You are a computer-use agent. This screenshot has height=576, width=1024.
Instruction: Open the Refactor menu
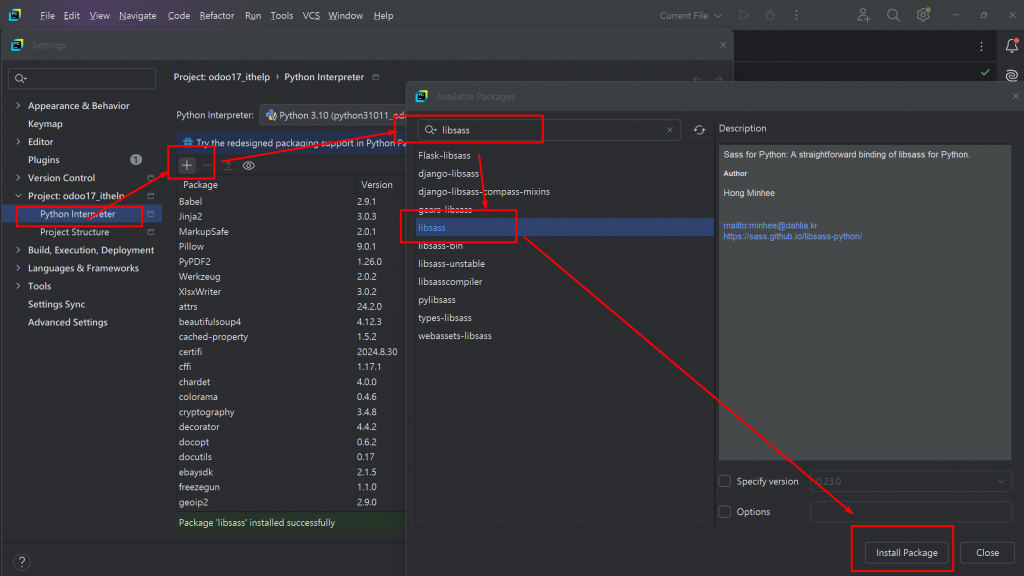217,15
